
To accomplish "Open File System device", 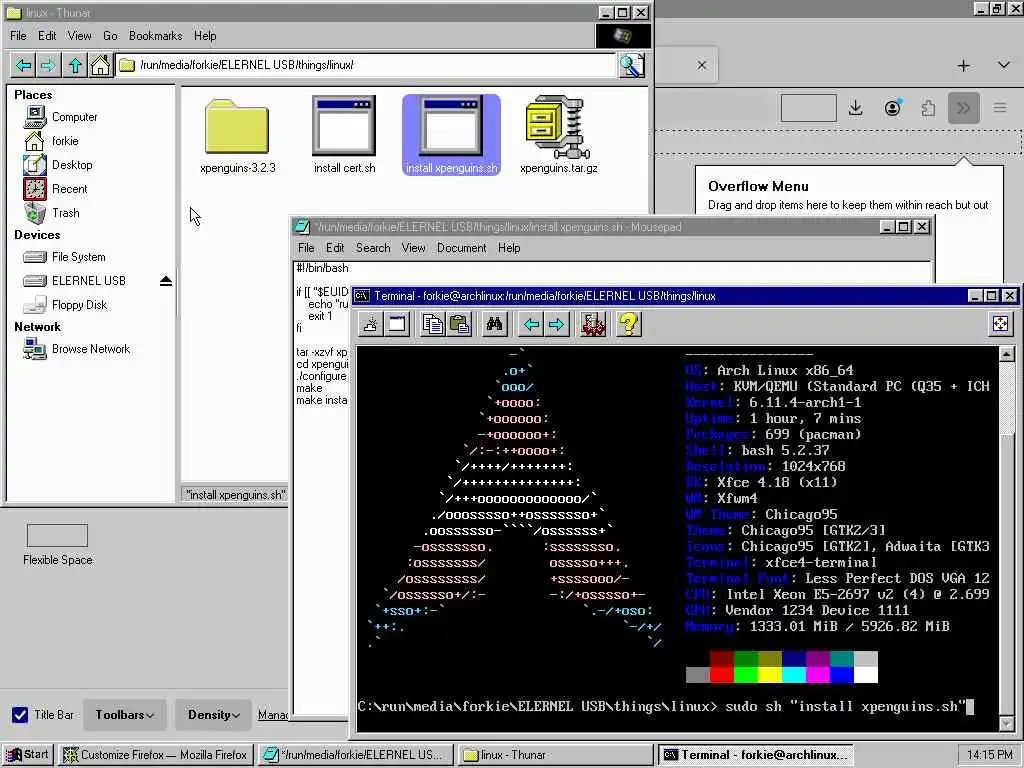I will 64,257.
